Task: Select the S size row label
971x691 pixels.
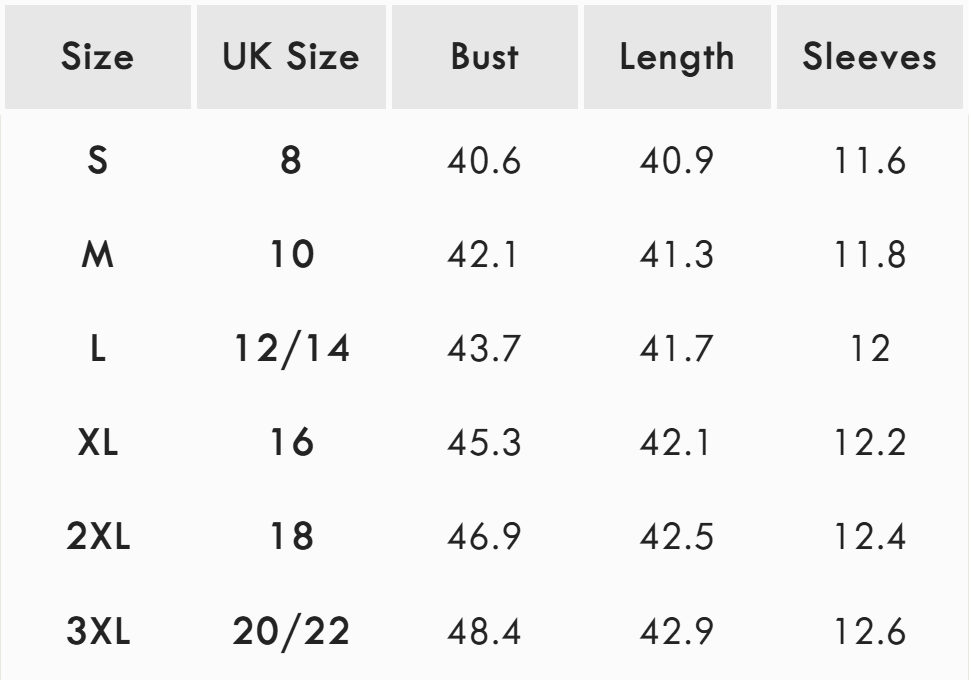Action: coord(97,161)
